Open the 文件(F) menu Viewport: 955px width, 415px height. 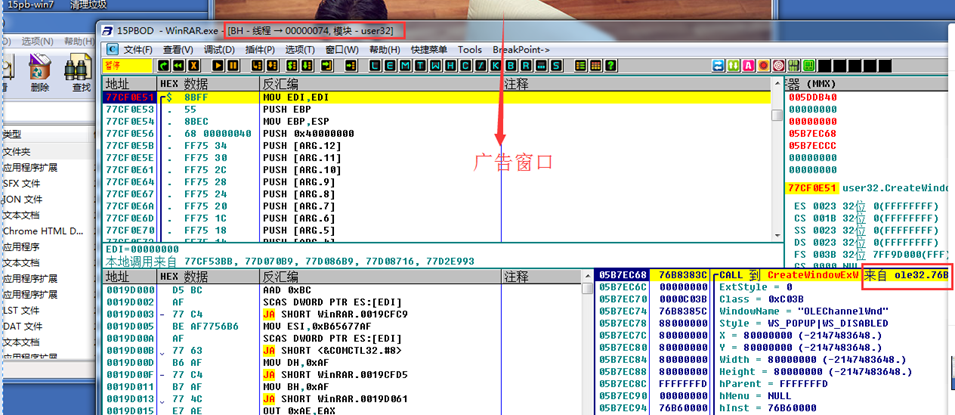point(138,49)
